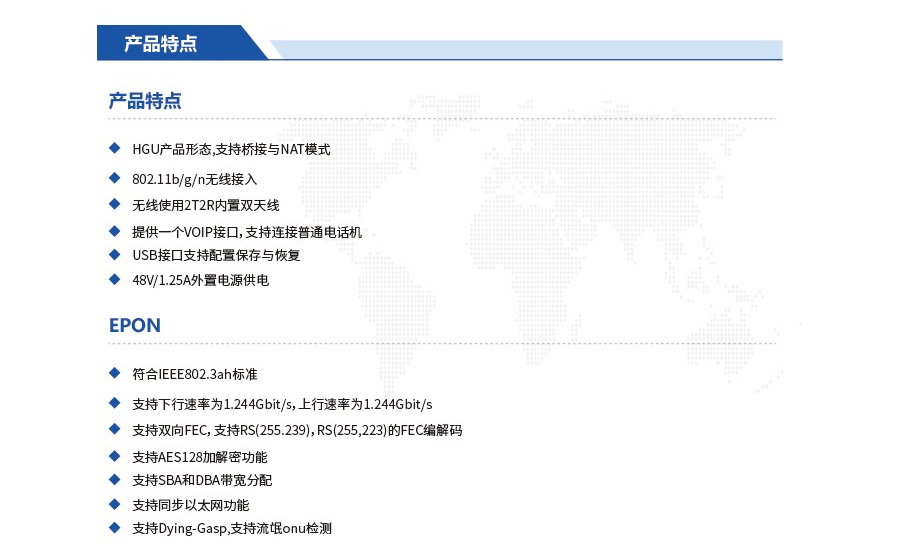Click diamond bullet beside 无线使用2T2R内置双天线

(x=114, y=204)
